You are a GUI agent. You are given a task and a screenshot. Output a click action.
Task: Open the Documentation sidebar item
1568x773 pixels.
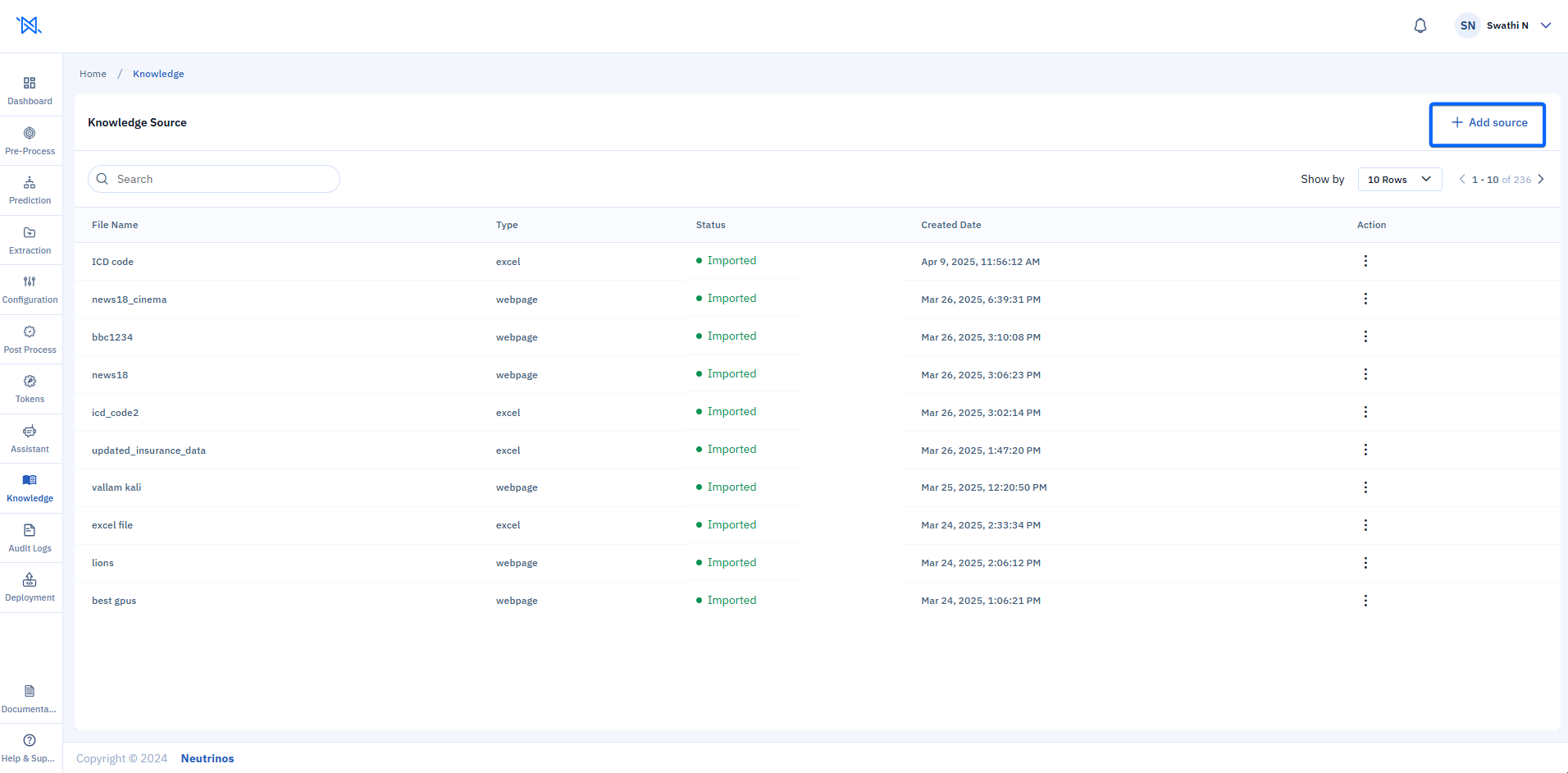(x=30, y=699)
